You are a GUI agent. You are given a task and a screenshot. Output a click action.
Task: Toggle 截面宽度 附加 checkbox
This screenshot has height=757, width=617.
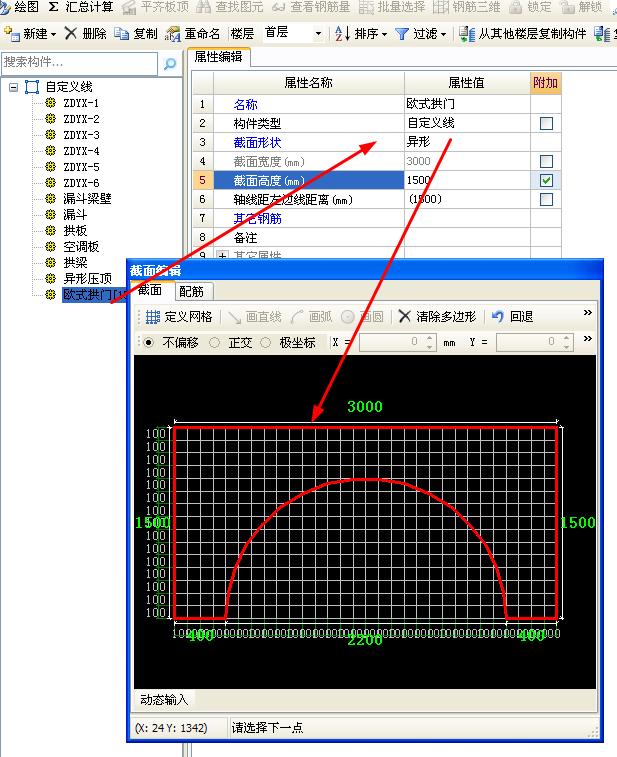[546, 161]
